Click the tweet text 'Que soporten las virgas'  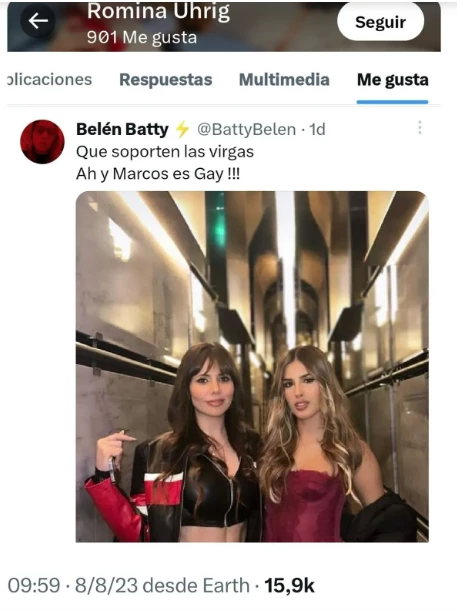pyautogui.click(x=165, y=152)
